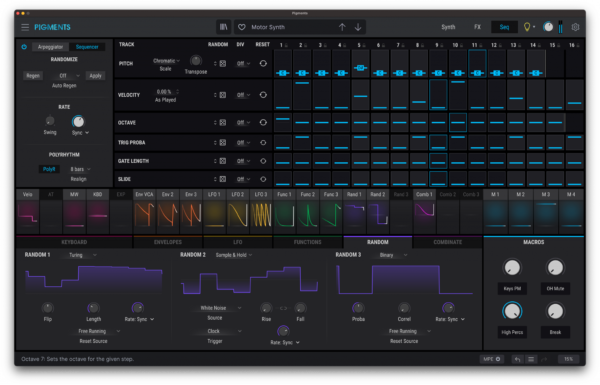This screenshot has height=385, width=600.
Task: Click the Apply randomize button
Action: click(x=95, y=76)
